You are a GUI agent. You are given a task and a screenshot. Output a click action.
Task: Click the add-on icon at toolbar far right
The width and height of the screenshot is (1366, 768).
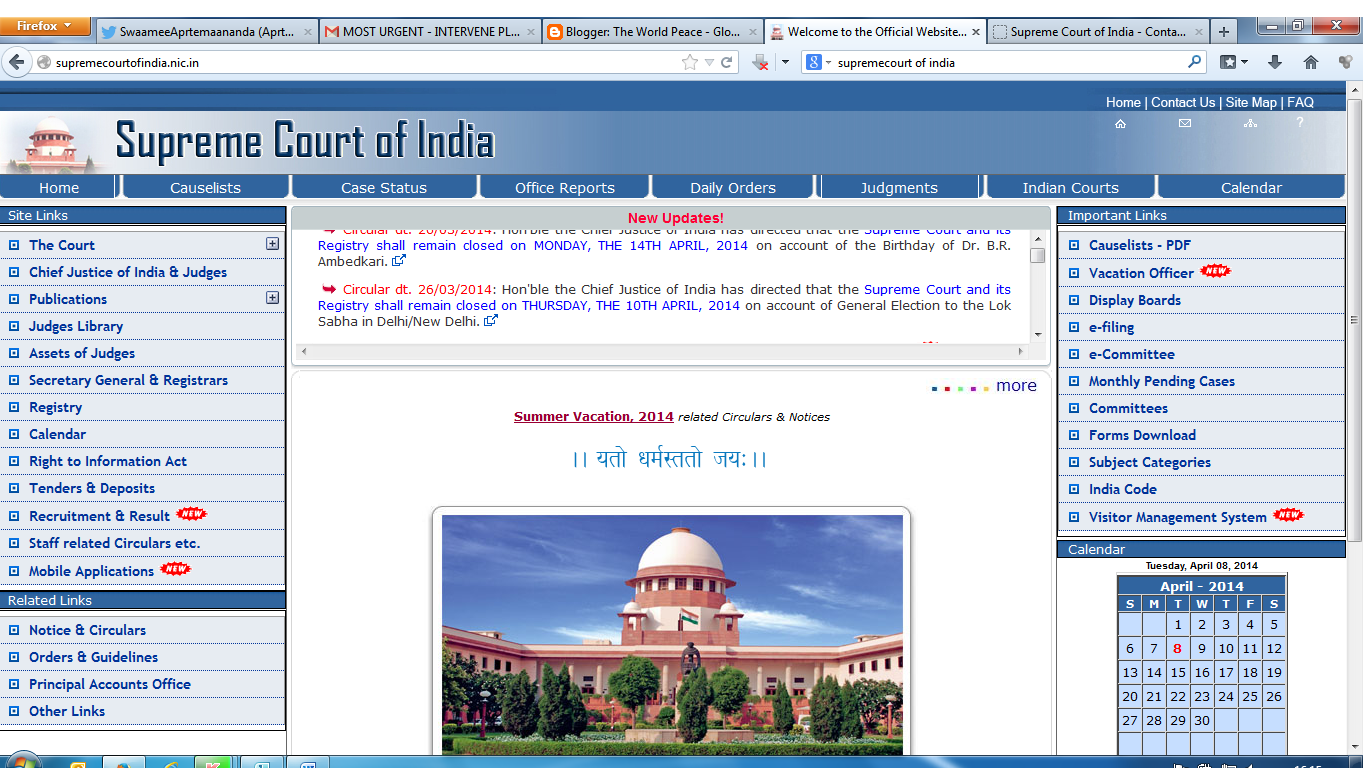(x=1345, y=62)
